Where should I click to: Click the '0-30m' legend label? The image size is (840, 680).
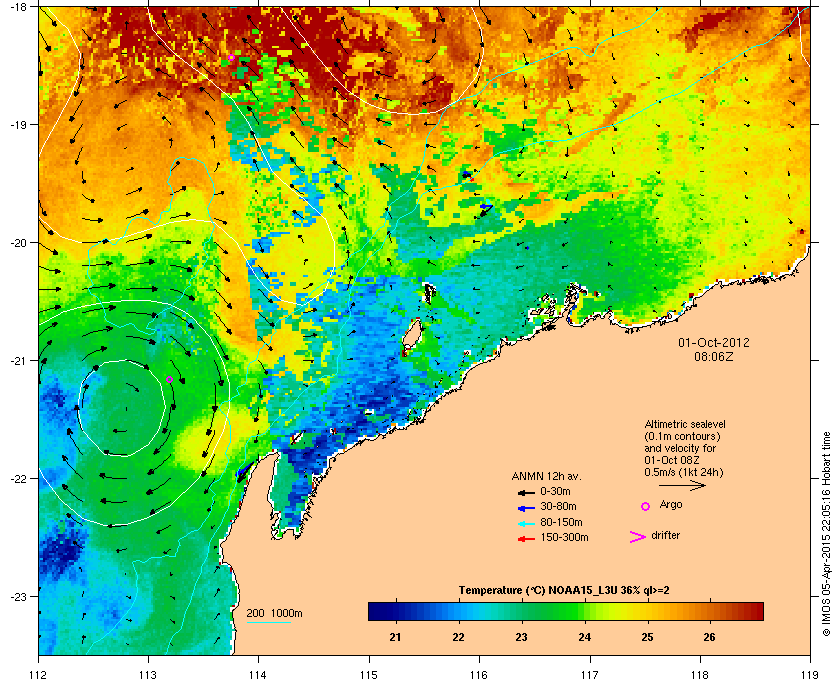tap(555, 491)
